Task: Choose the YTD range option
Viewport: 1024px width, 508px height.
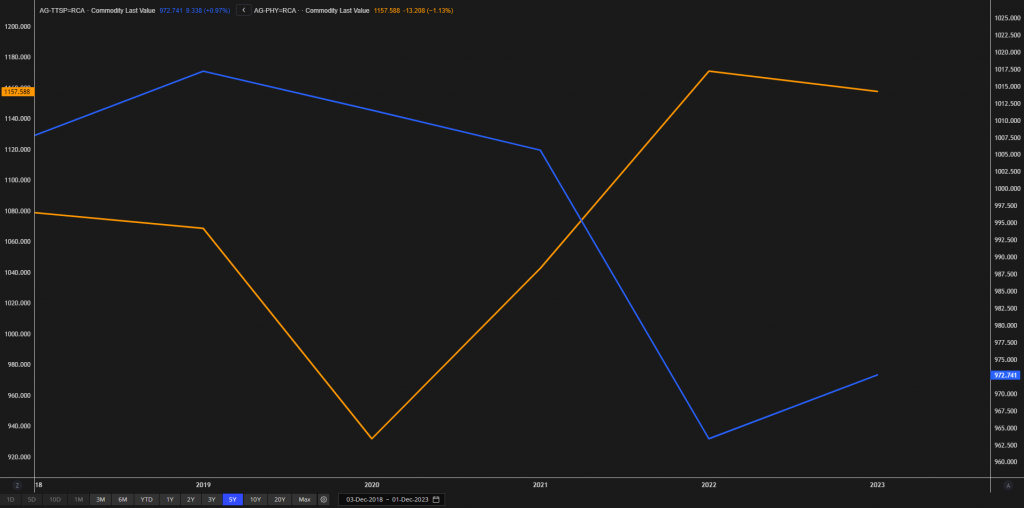Action: click(x=146, y=499)
